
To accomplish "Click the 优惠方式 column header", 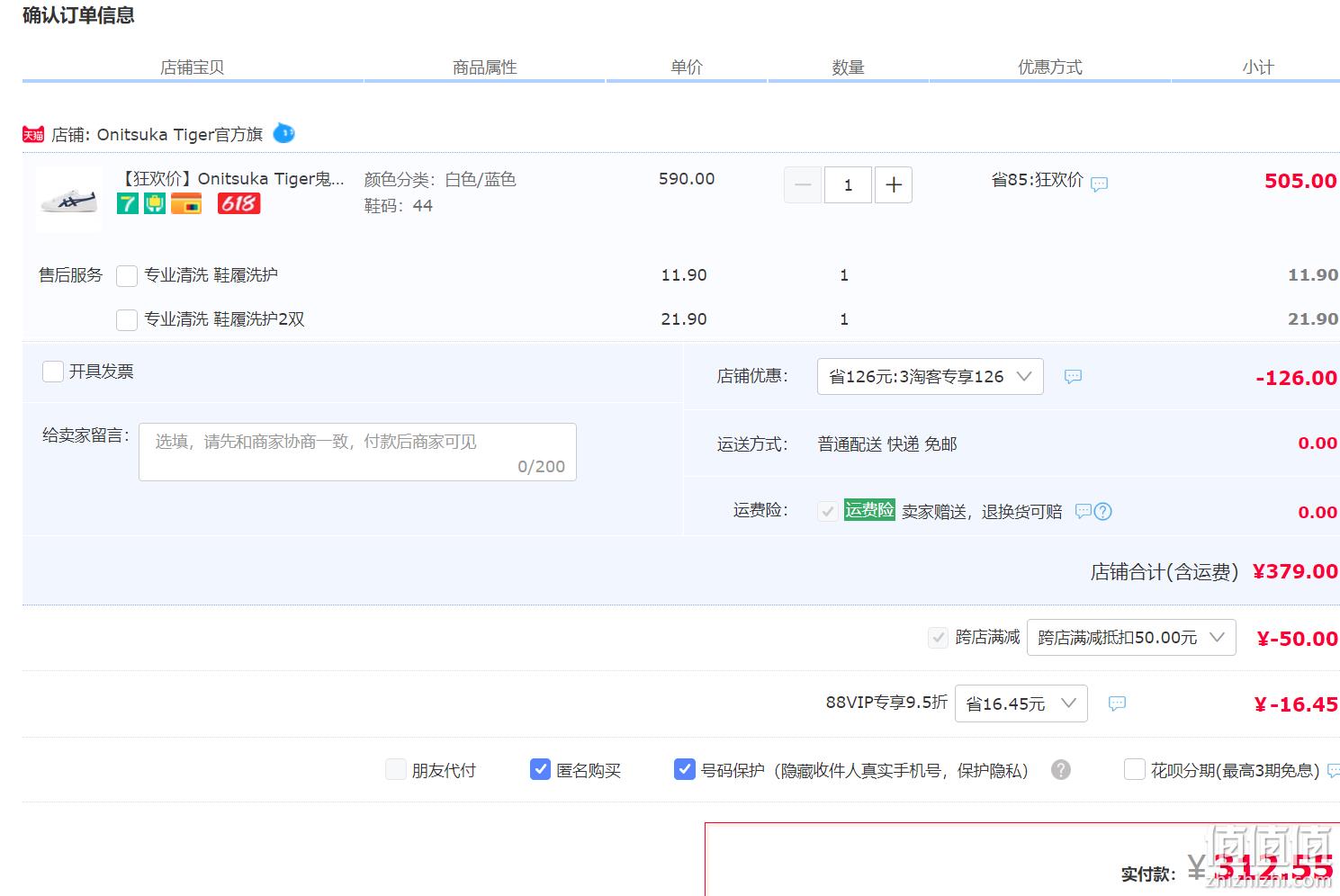I will click(x=1050, y=67).
